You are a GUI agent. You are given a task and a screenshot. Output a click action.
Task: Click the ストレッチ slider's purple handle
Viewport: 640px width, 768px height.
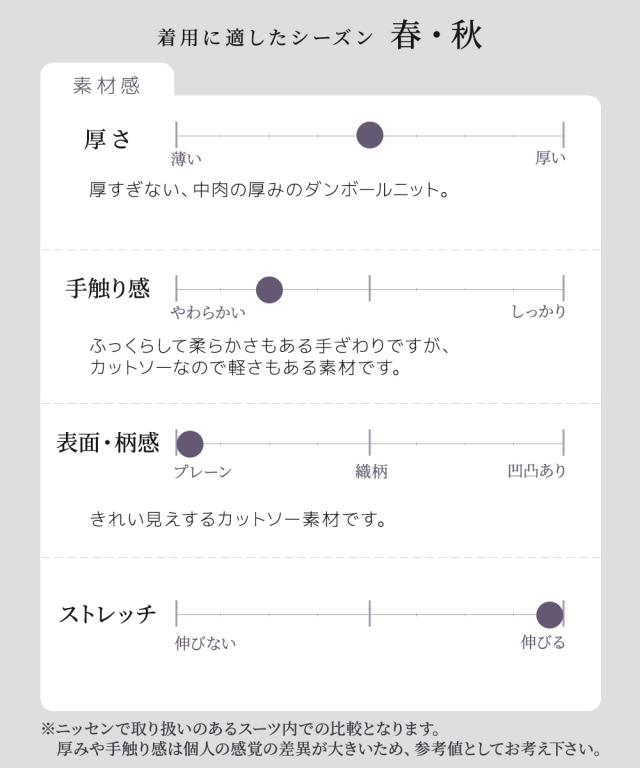click(x=549, y=615)
